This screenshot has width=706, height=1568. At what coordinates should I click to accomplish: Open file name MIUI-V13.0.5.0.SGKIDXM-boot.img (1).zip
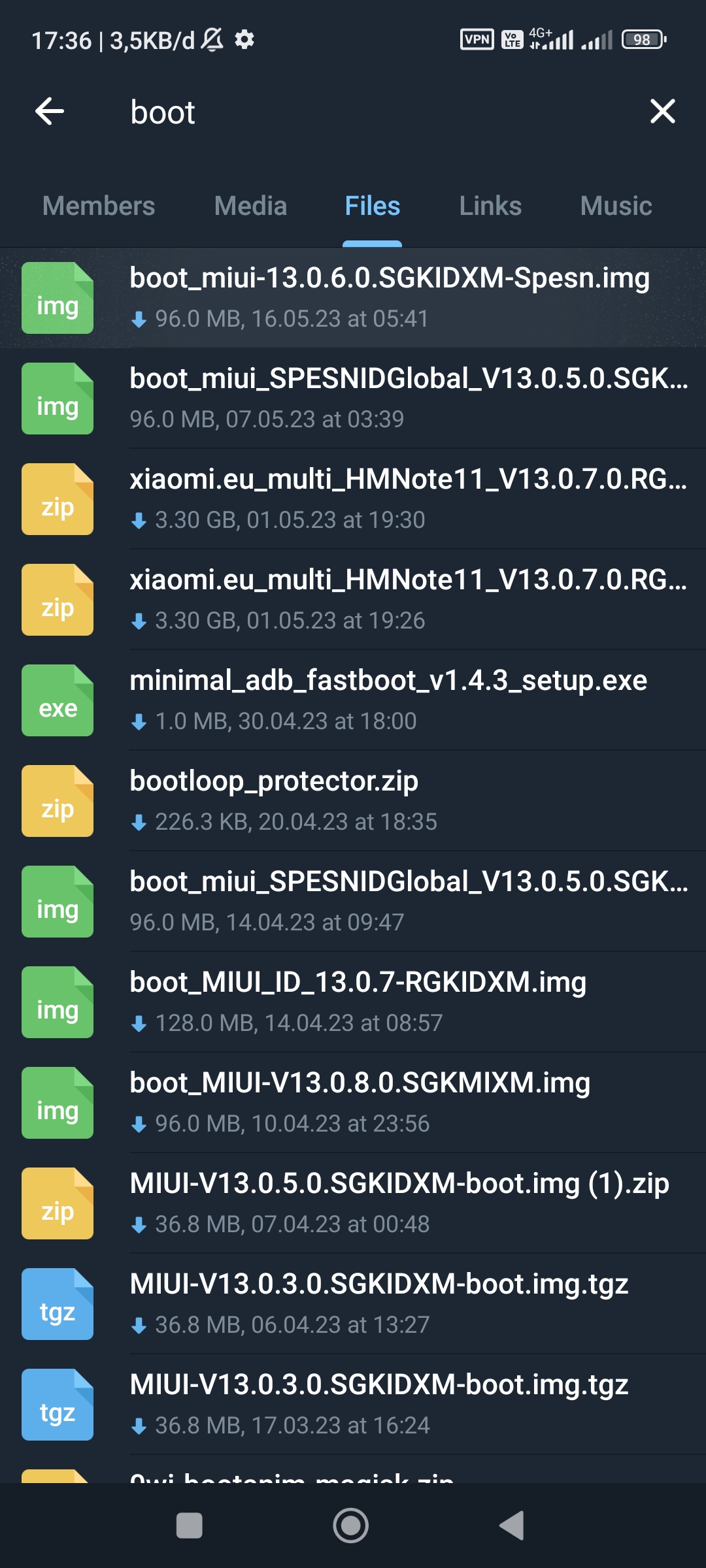[399, 1184]
